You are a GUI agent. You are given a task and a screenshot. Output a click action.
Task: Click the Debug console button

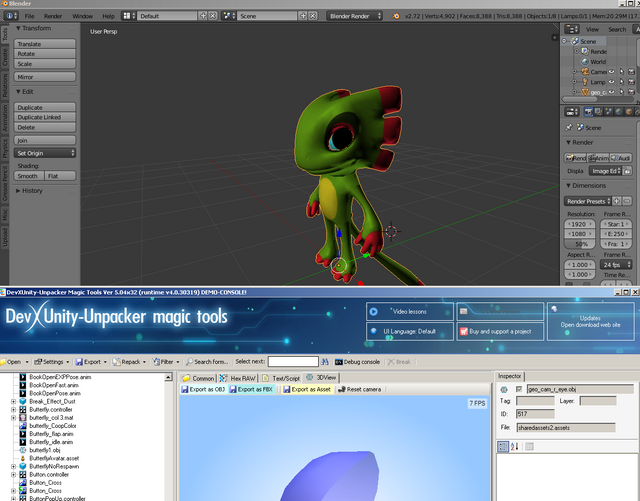pyautogui.click(x=358, y=362)
